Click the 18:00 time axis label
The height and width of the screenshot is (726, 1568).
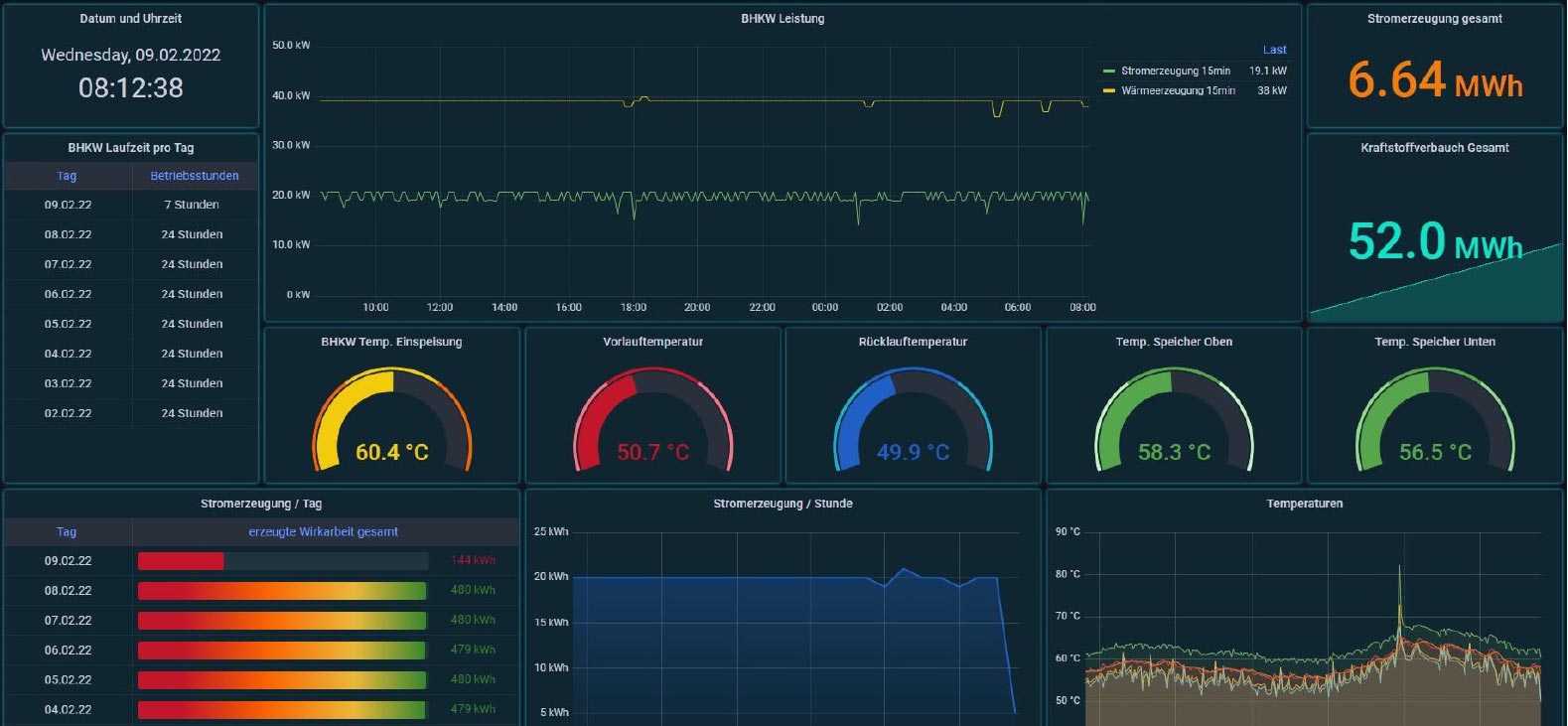pos(634,308)
